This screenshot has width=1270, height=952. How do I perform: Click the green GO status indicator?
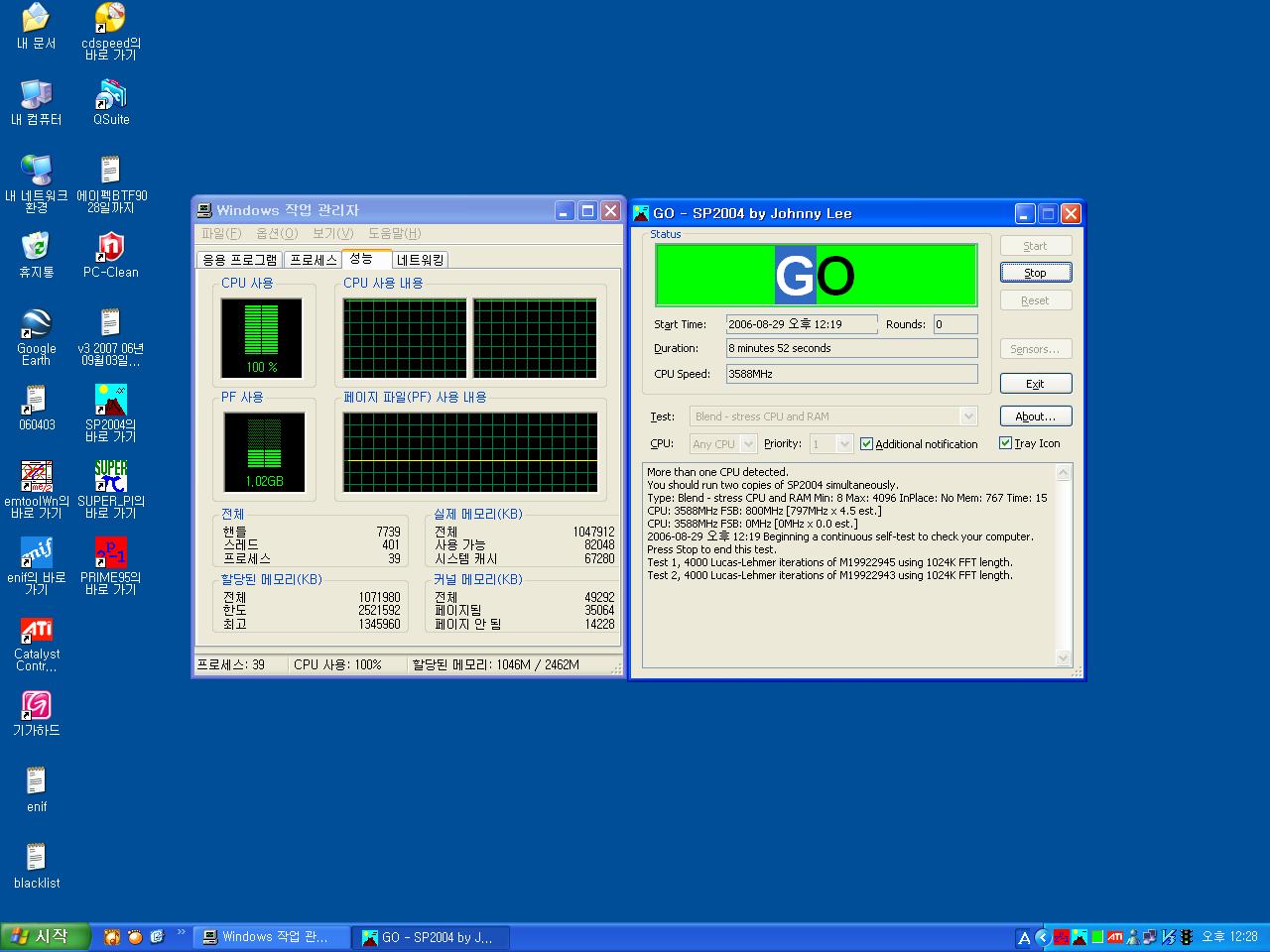[816, 276]
